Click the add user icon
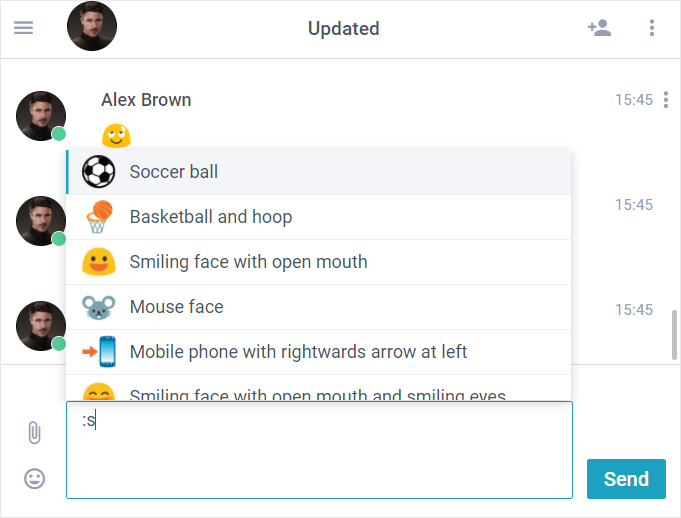 pyautogui.click(x=599, y=28)
